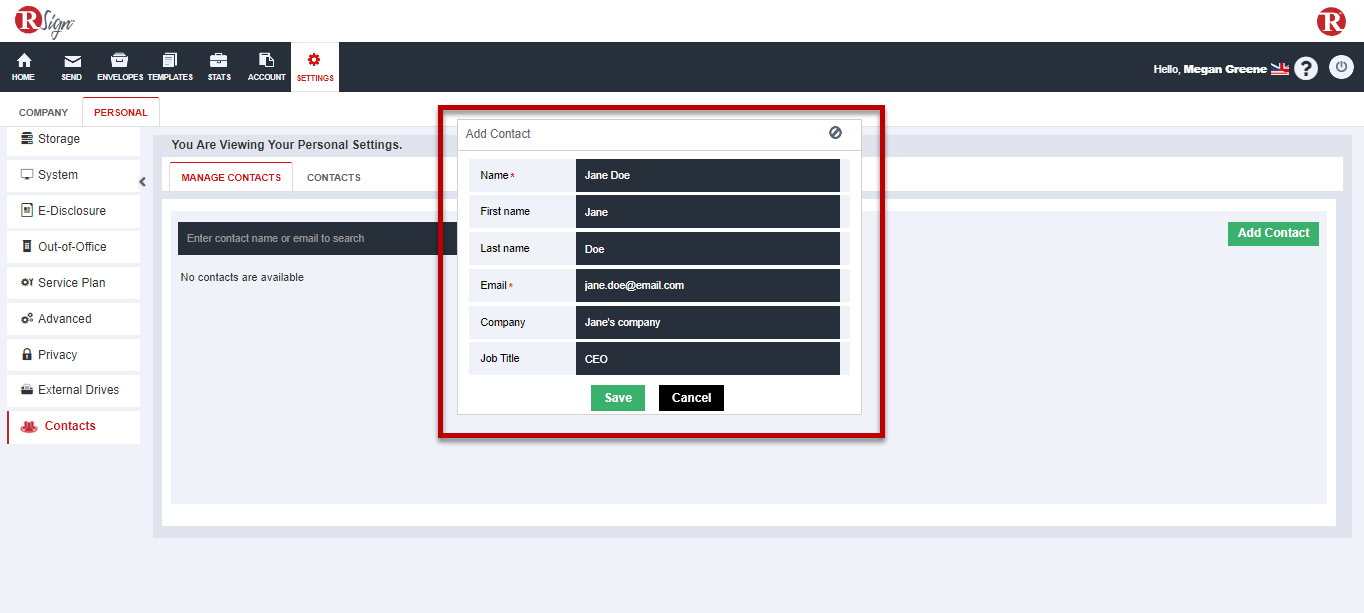
Task: Click the Job Title field with CEO
Action: pyautogui.click(x=708, y=359)
